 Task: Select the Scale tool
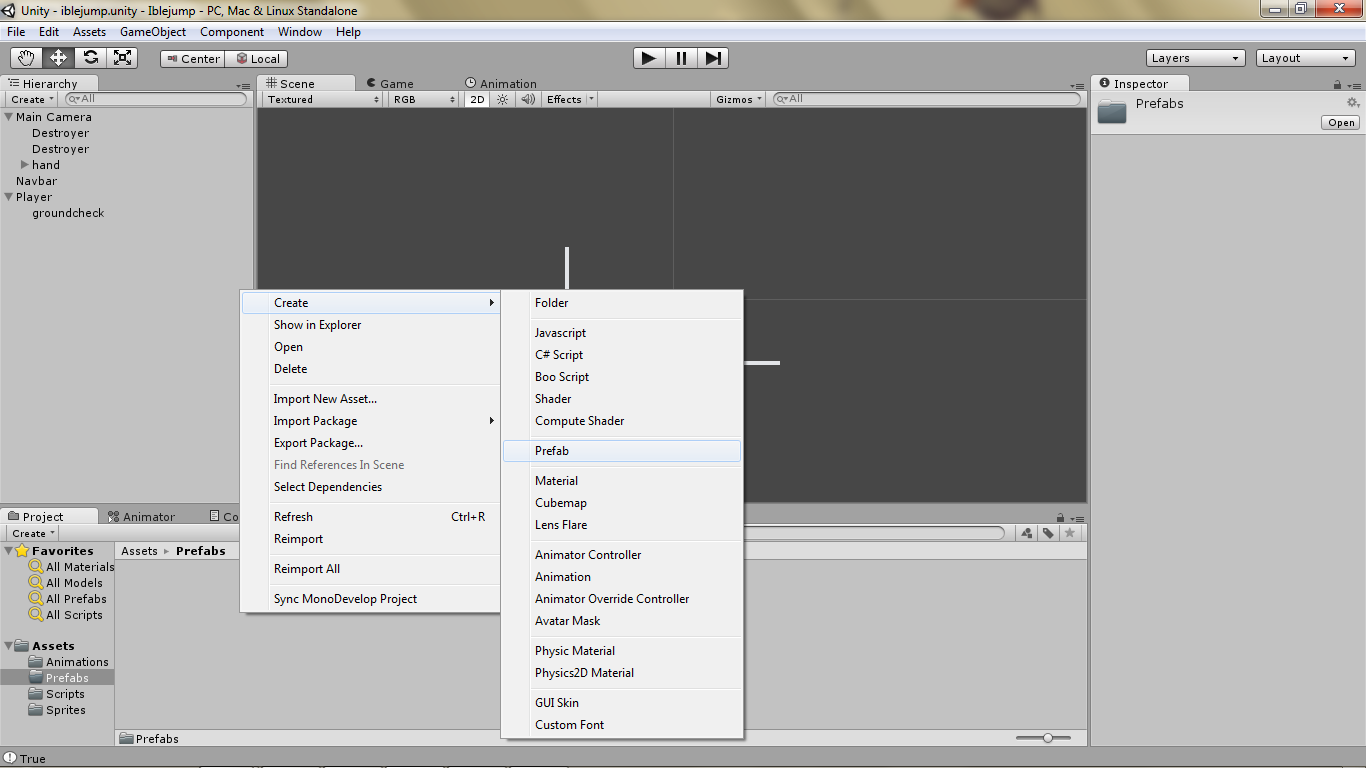(122, 57)
